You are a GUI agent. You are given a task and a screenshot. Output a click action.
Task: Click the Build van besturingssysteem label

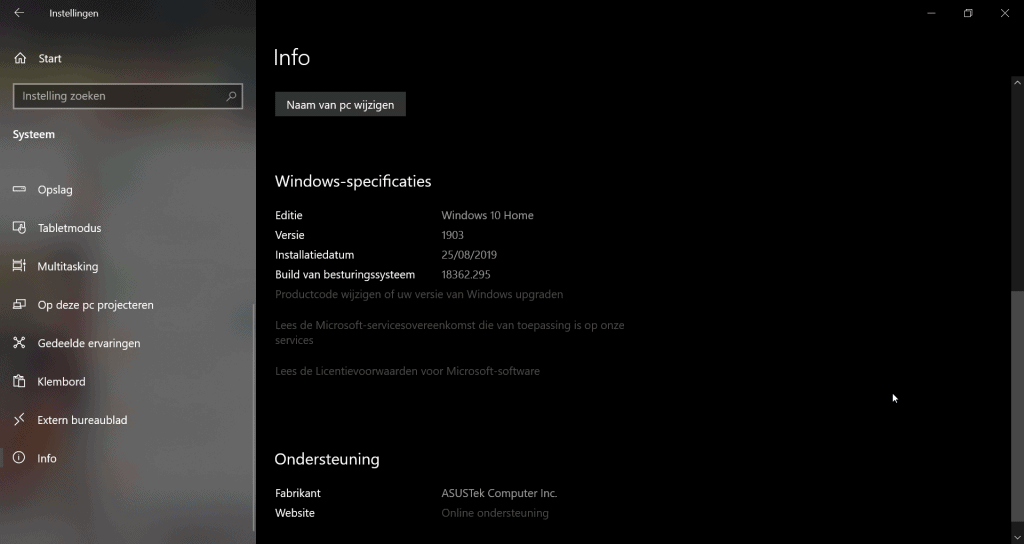click(x=345, y=274)
